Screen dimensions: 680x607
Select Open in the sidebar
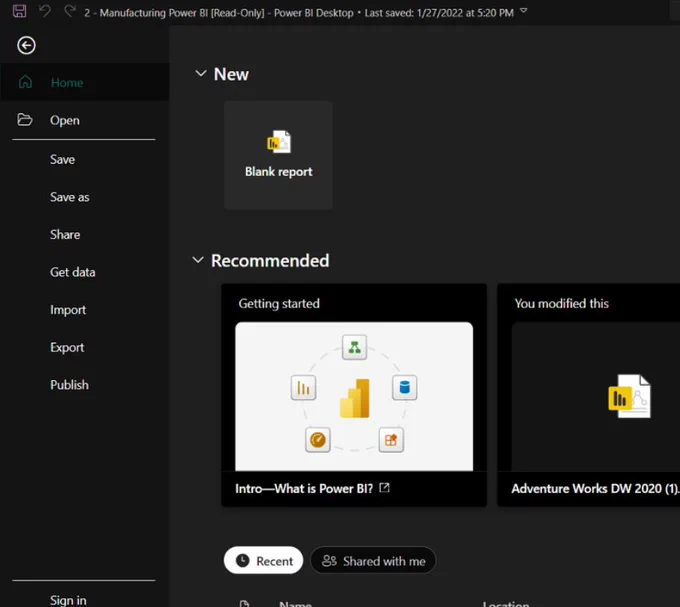point(85,120)
